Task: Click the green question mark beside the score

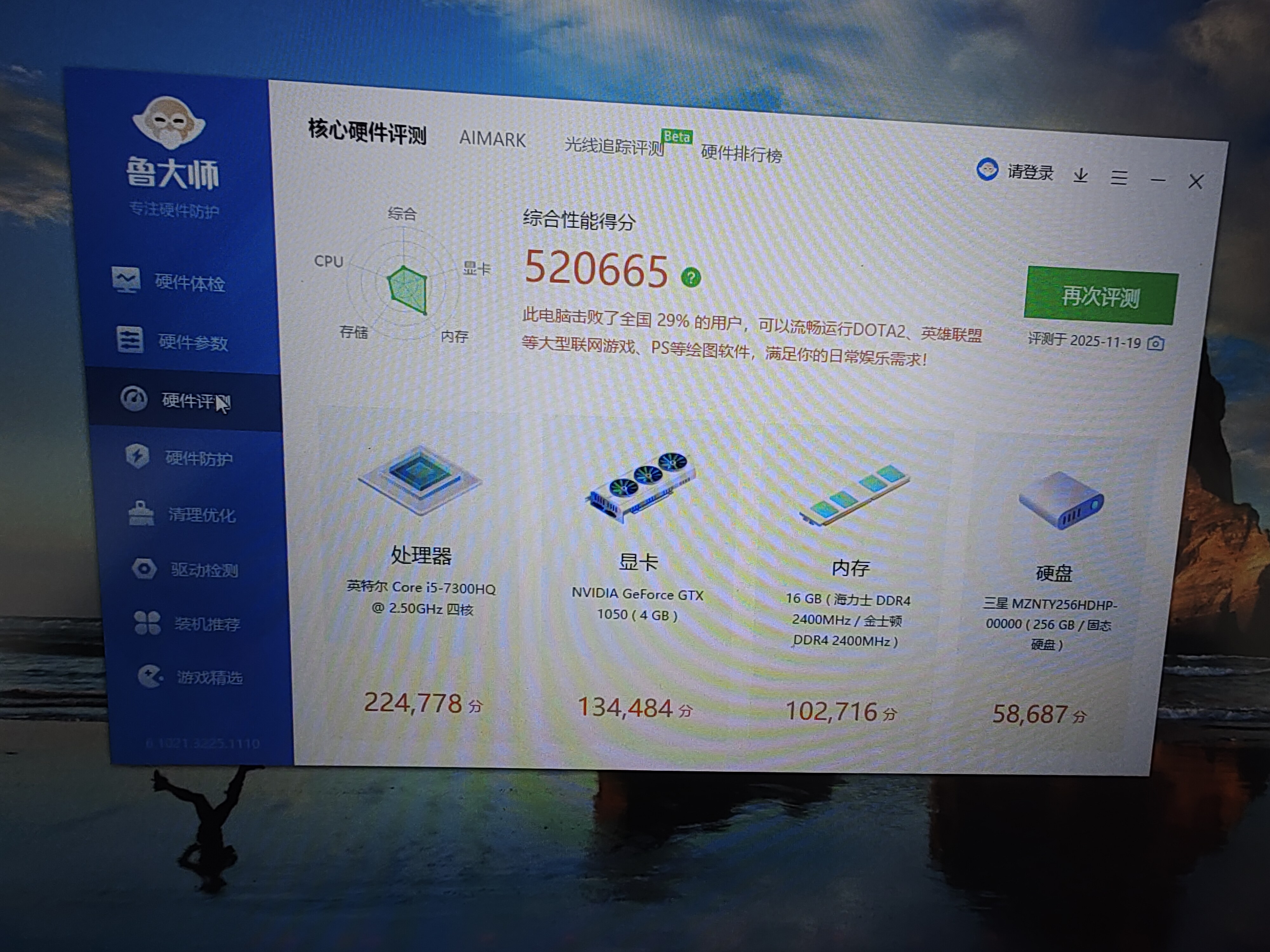Action: pos(691,278)
